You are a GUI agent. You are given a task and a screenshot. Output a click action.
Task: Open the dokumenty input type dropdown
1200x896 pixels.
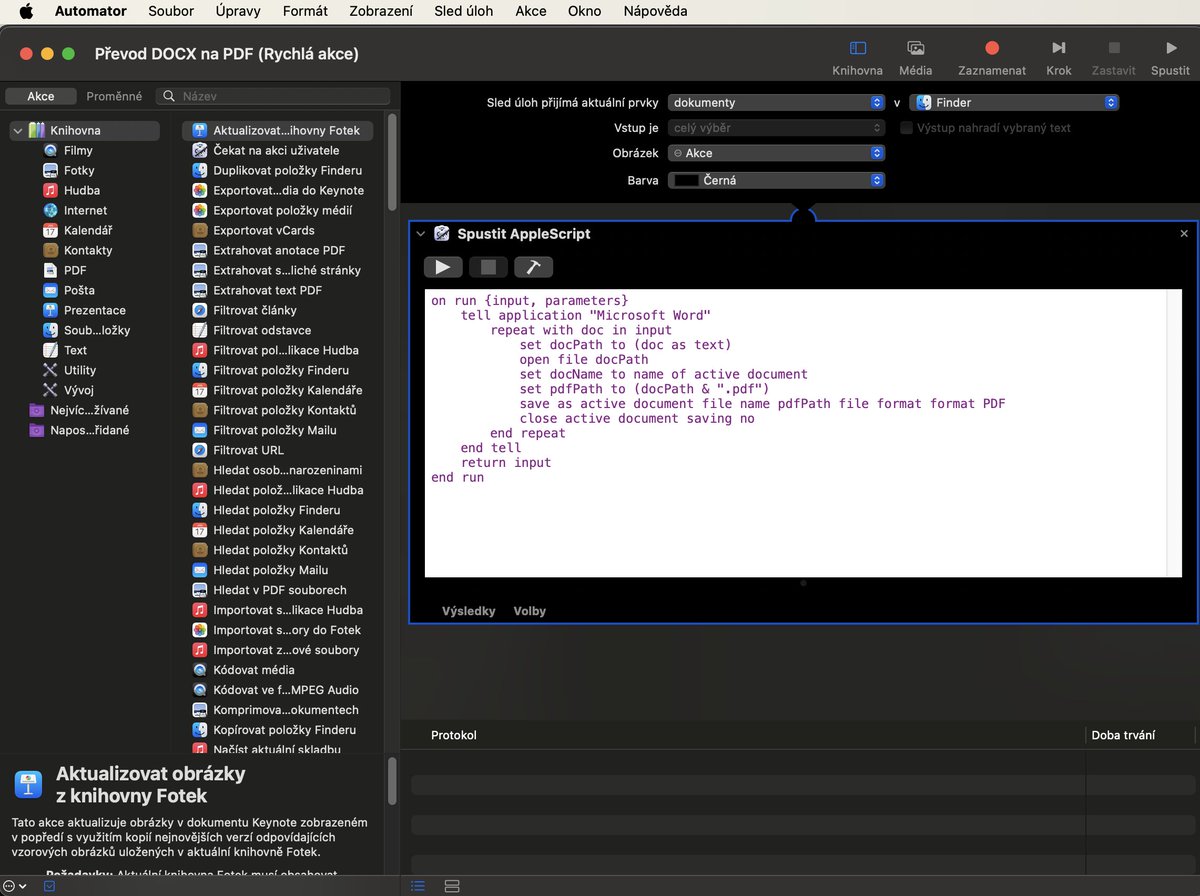tap(776, 102)
